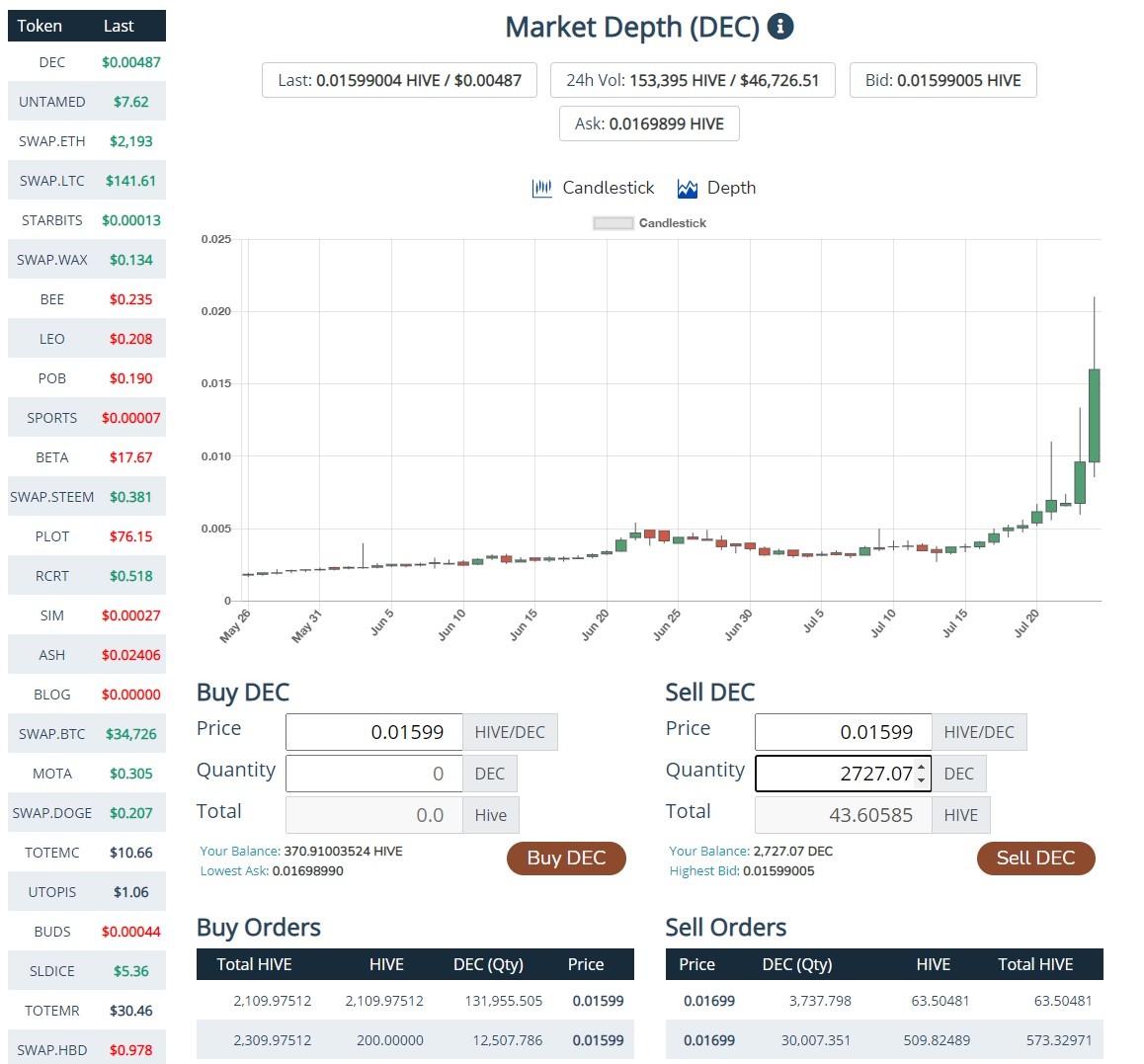1144x1064 pixels.
Task: Select sell order with 3,737.798 DEC
Action: (884, 1001)
